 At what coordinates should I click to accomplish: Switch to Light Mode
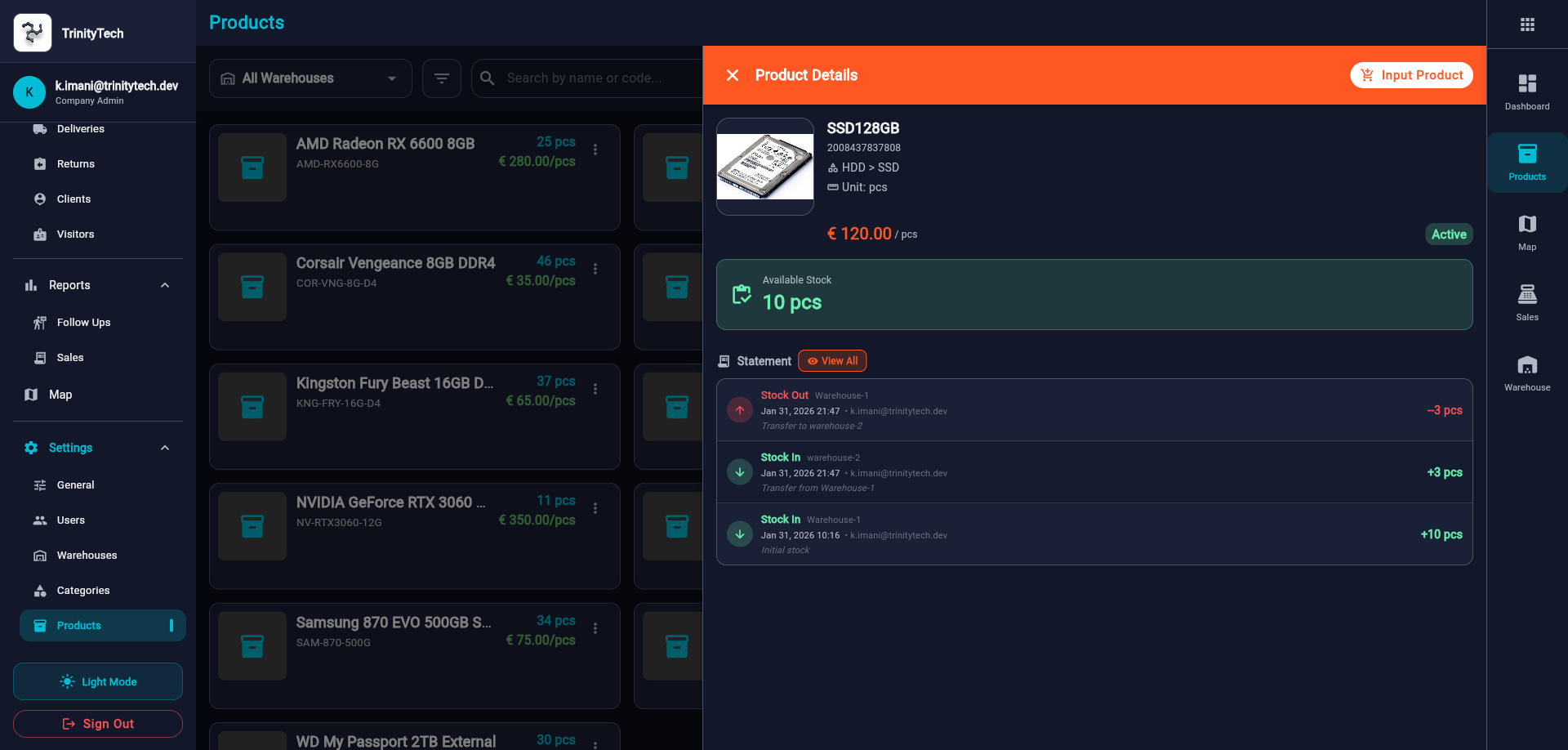[98, 681]
